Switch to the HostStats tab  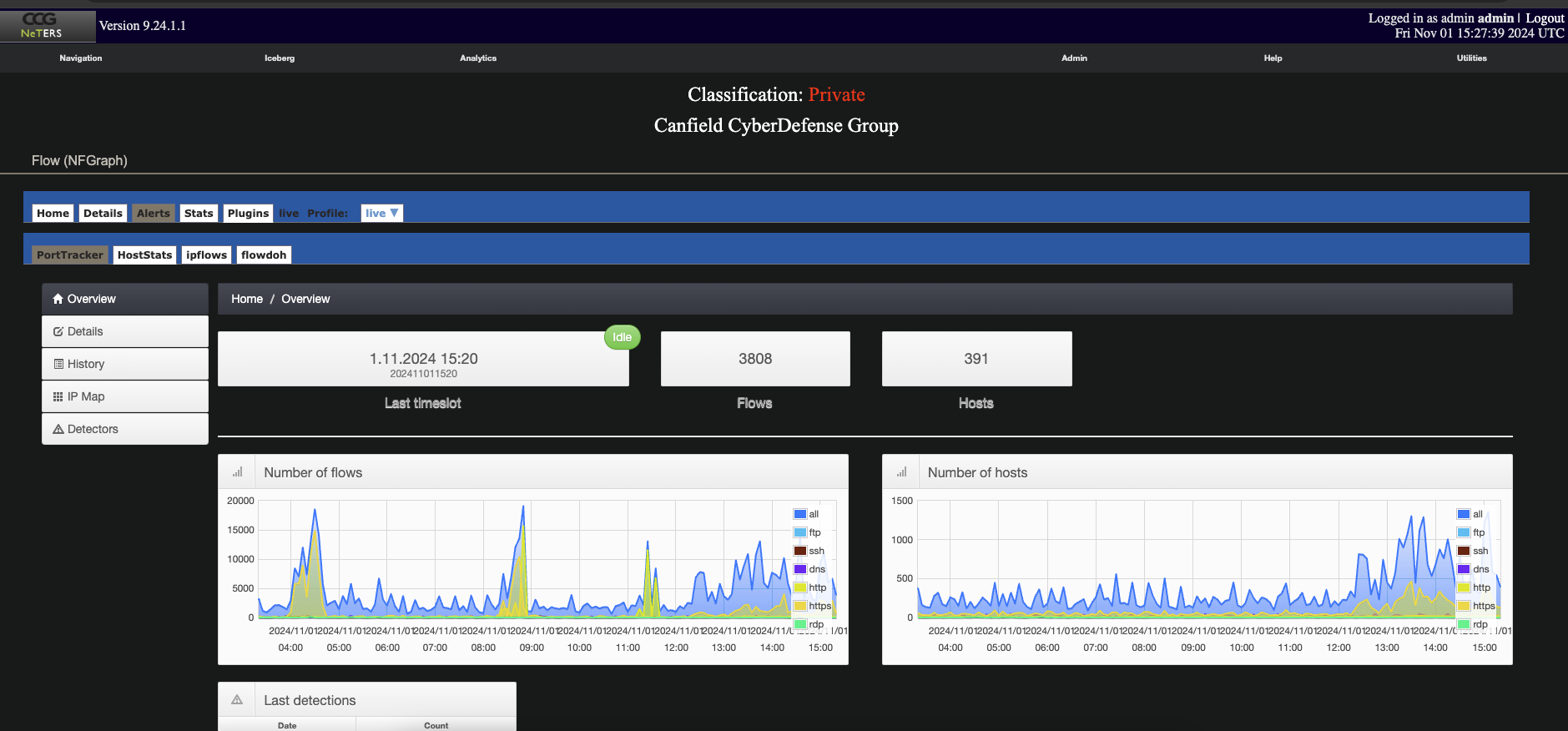[x=144, y=255]
